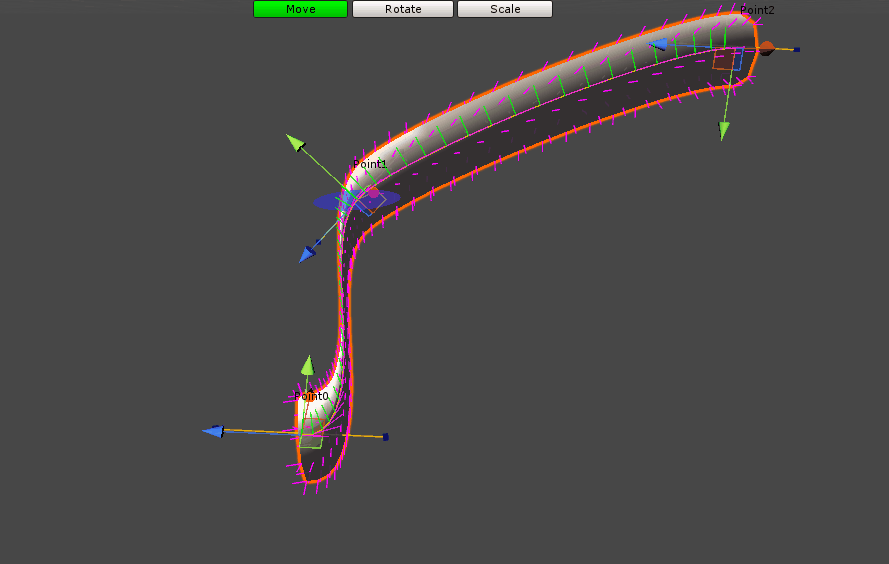The width and height of the screenshot is (889, 564).
Task: Grab the green down-arrow handle at Point2
Action: tap(724, 132)
